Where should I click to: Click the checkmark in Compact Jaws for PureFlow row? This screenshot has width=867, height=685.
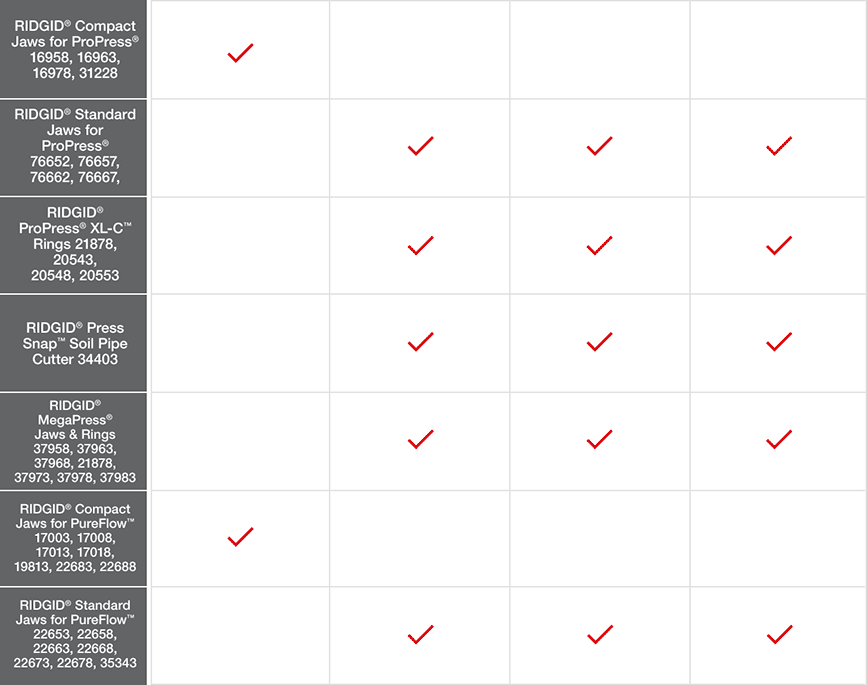241,537
